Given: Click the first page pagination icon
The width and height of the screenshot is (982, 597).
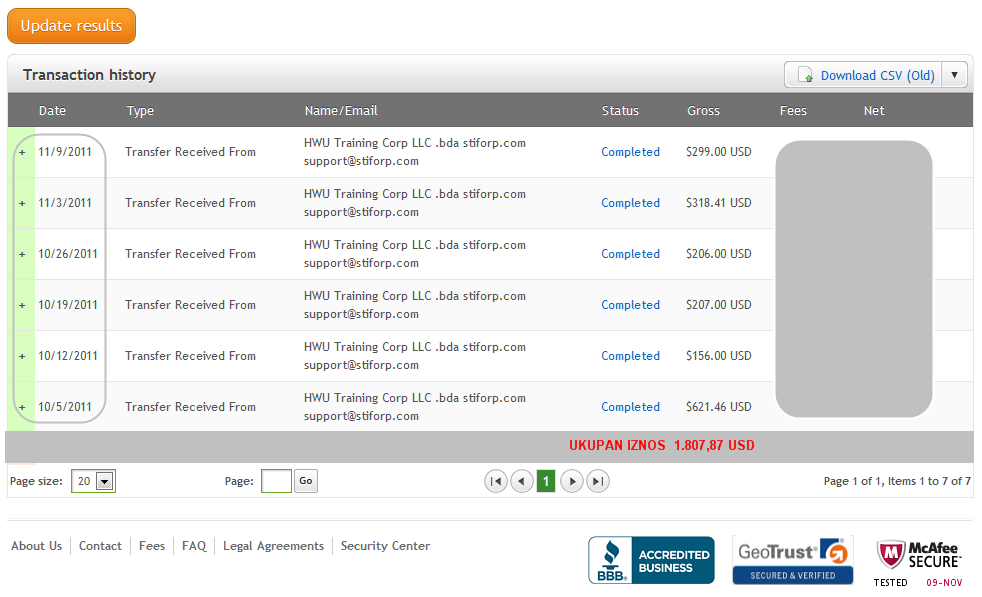Looking at the screenshot, I should [x=495, y=482].
